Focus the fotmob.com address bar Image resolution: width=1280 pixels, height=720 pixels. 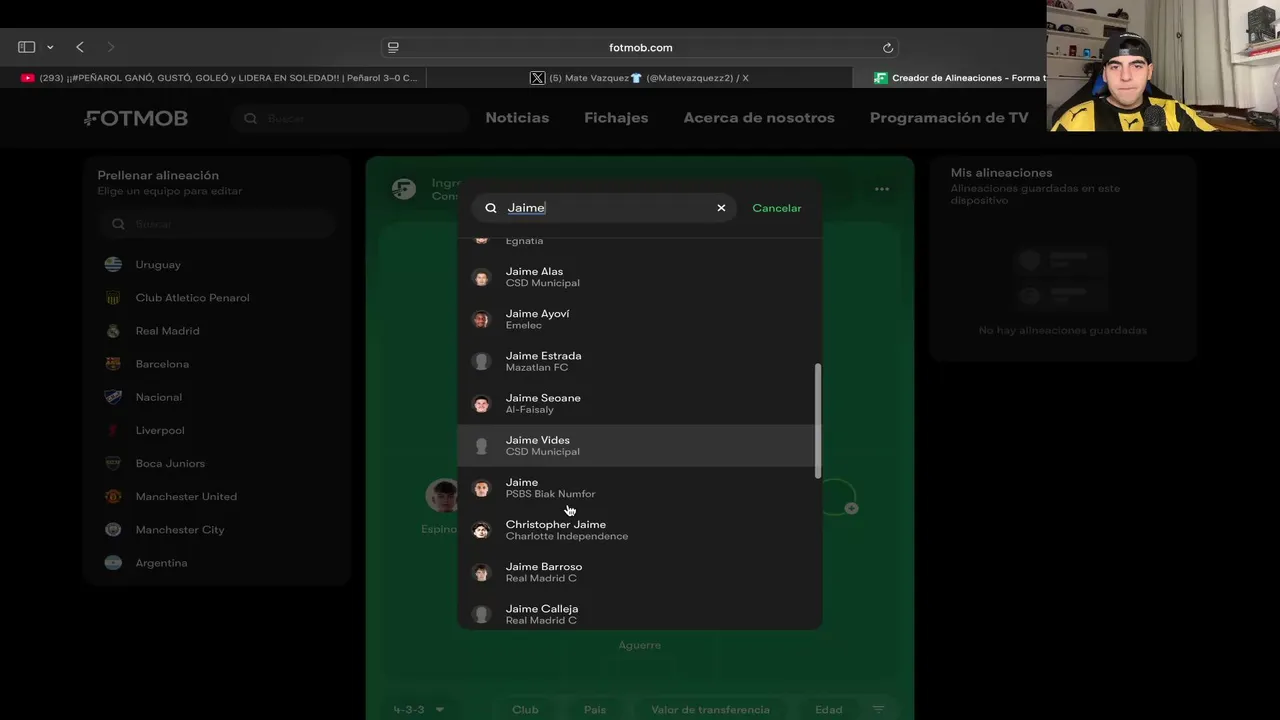(x=640, y=47)
